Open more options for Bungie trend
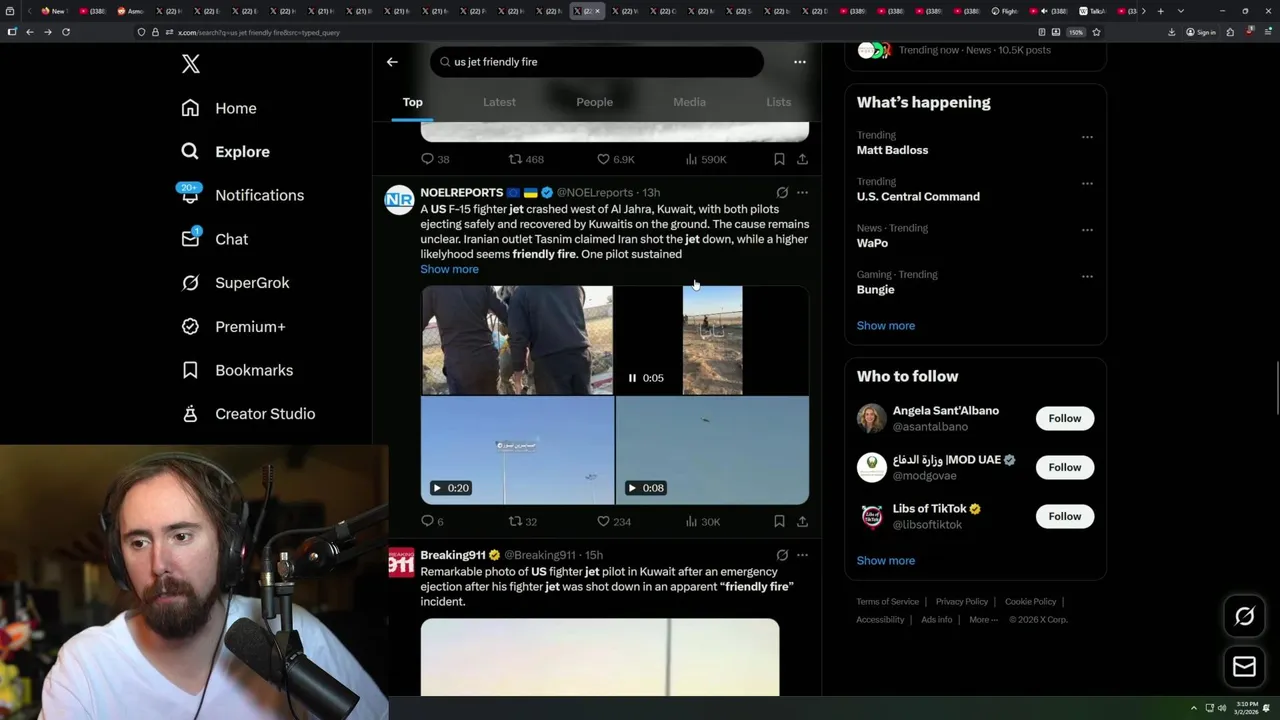 pyautogui.click(x=1087, y=277)
